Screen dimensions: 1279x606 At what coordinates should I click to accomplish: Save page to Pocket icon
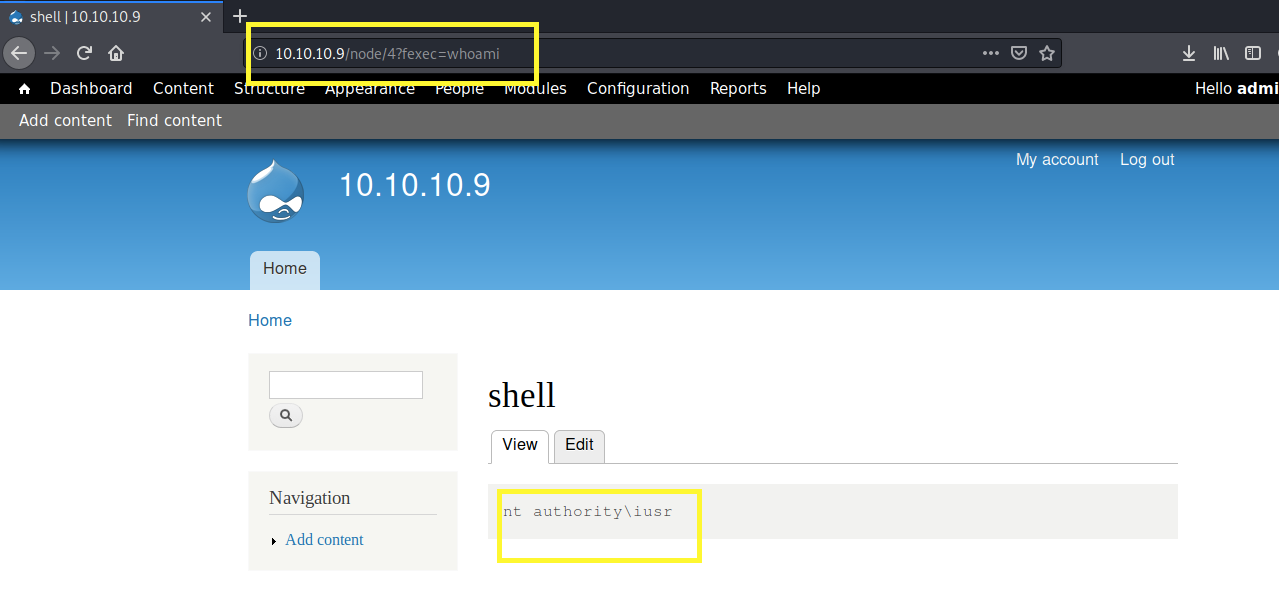[1019, 53]
